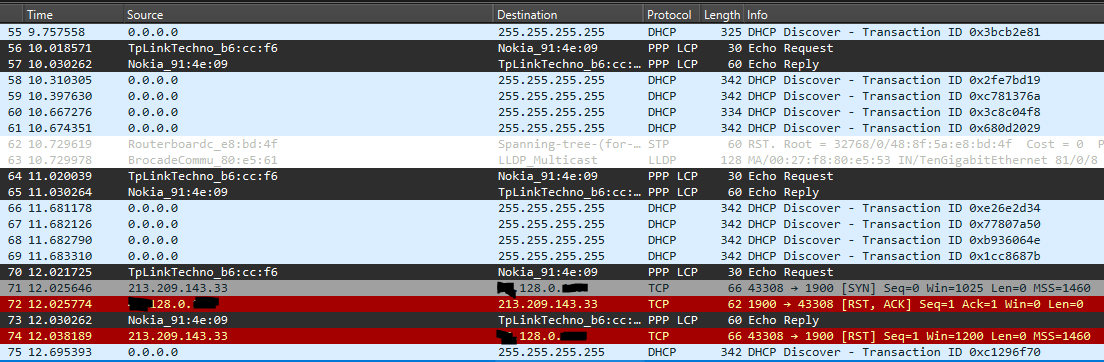
Task: Sort by the Info column header
Action: coord(923,15)
